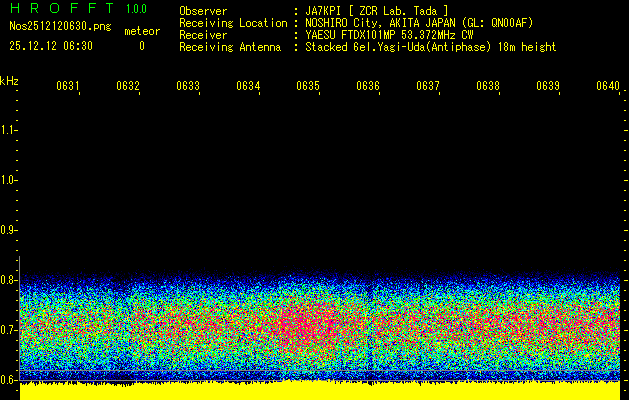Click the 0631 time marker
This screenshot has width=629, height=400.
pyautogui.click(x=67, y=86)
